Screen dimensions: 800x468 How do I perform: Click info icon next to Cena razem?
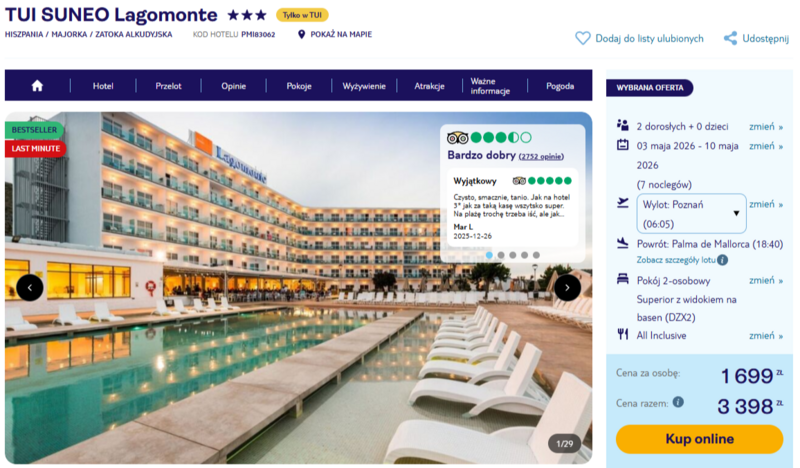coord(678,402)
